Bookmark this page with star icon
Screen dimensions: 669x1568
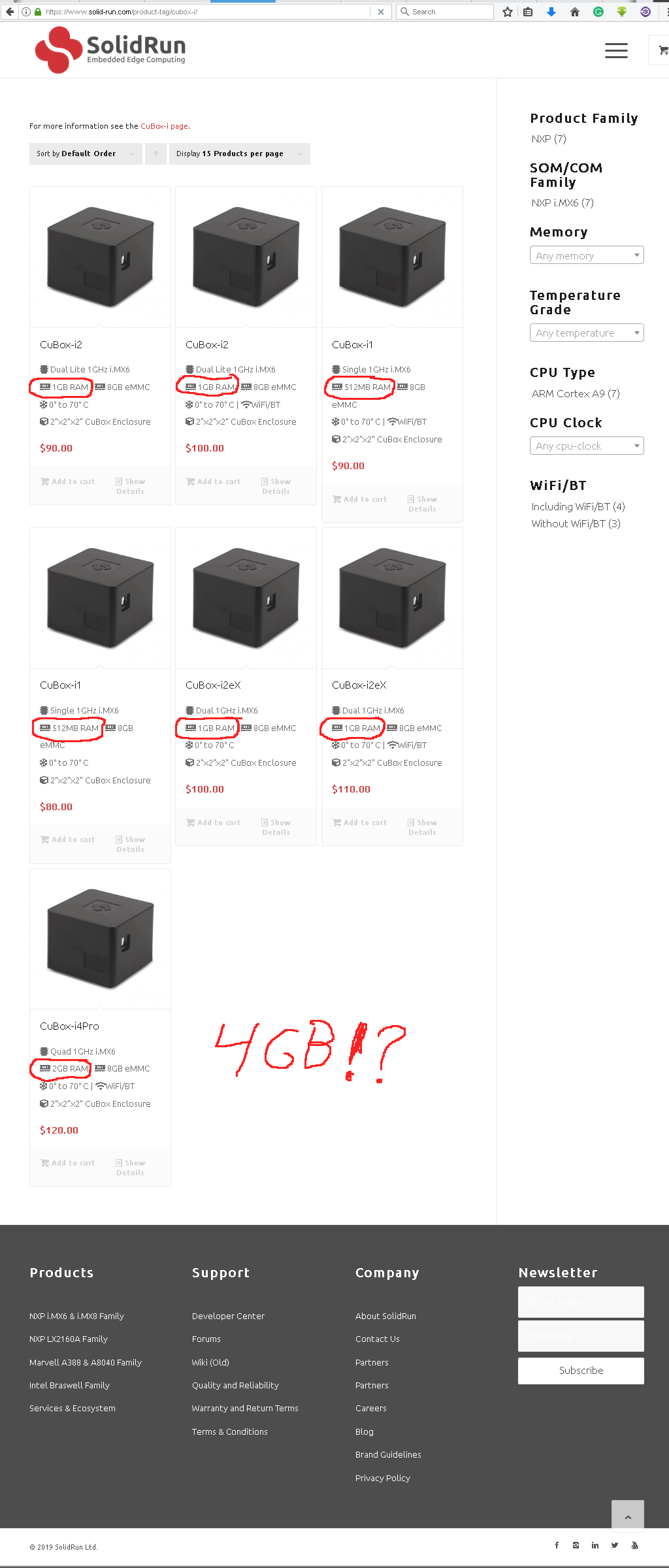[508, 12]
